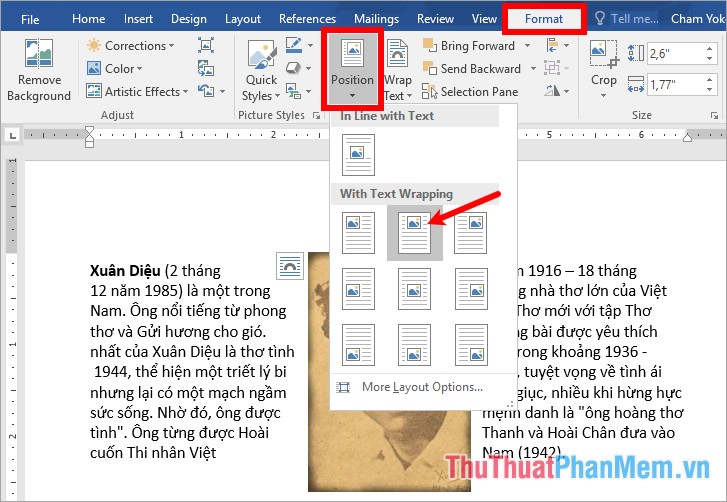This screenshot has height=502, width=727.
Task: Choose Middle Right position with text wrapping
Action: 471,288
